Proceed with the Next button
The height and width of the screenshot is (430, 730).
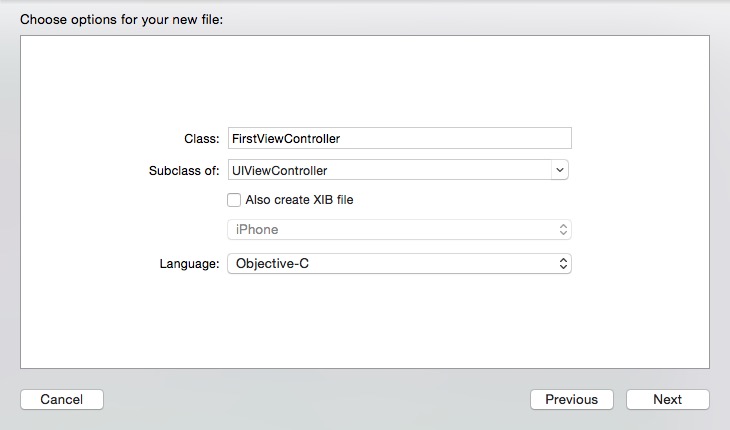667,399
